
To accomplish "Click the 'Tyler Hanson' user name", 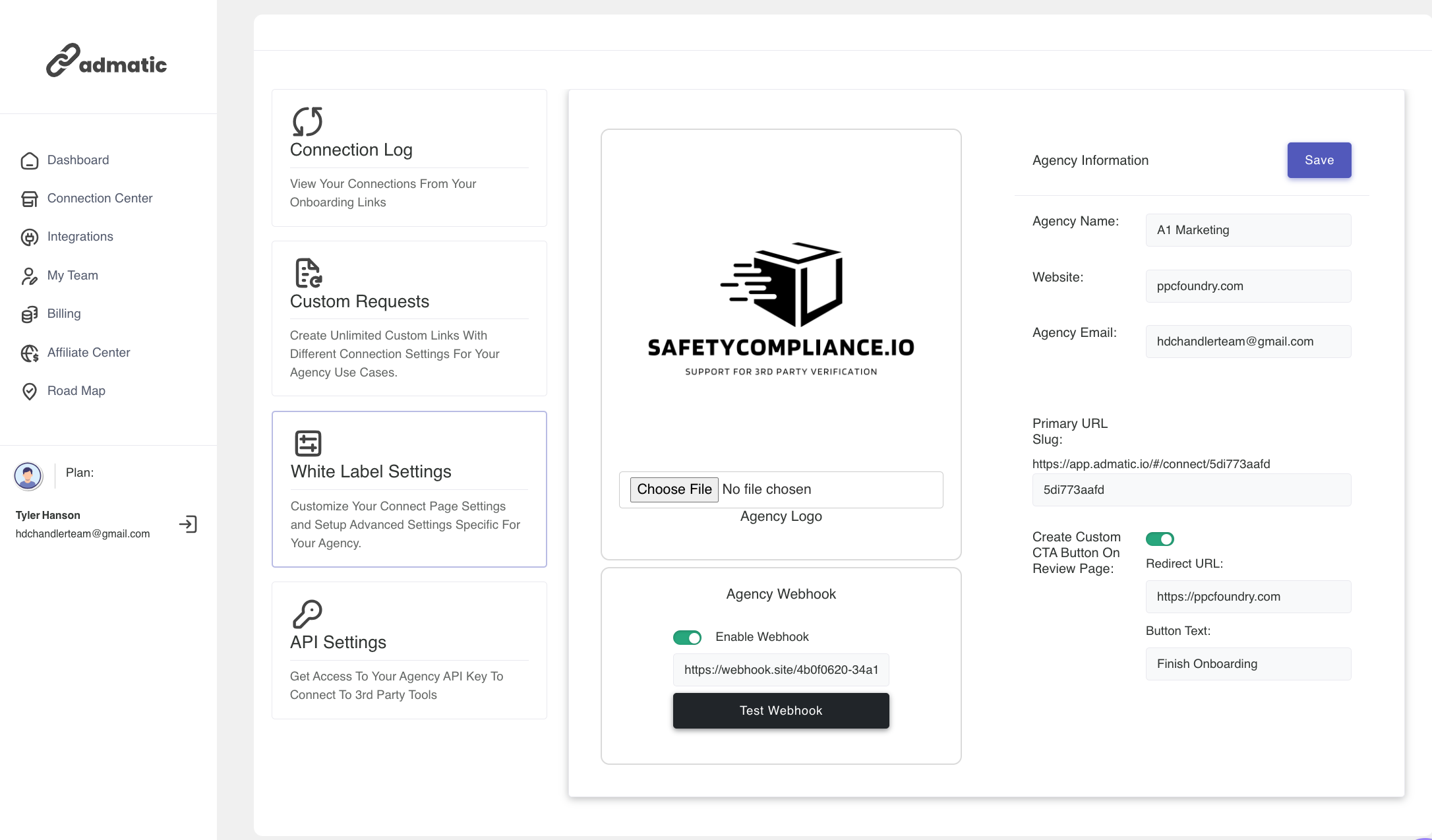I will point(48,516).
